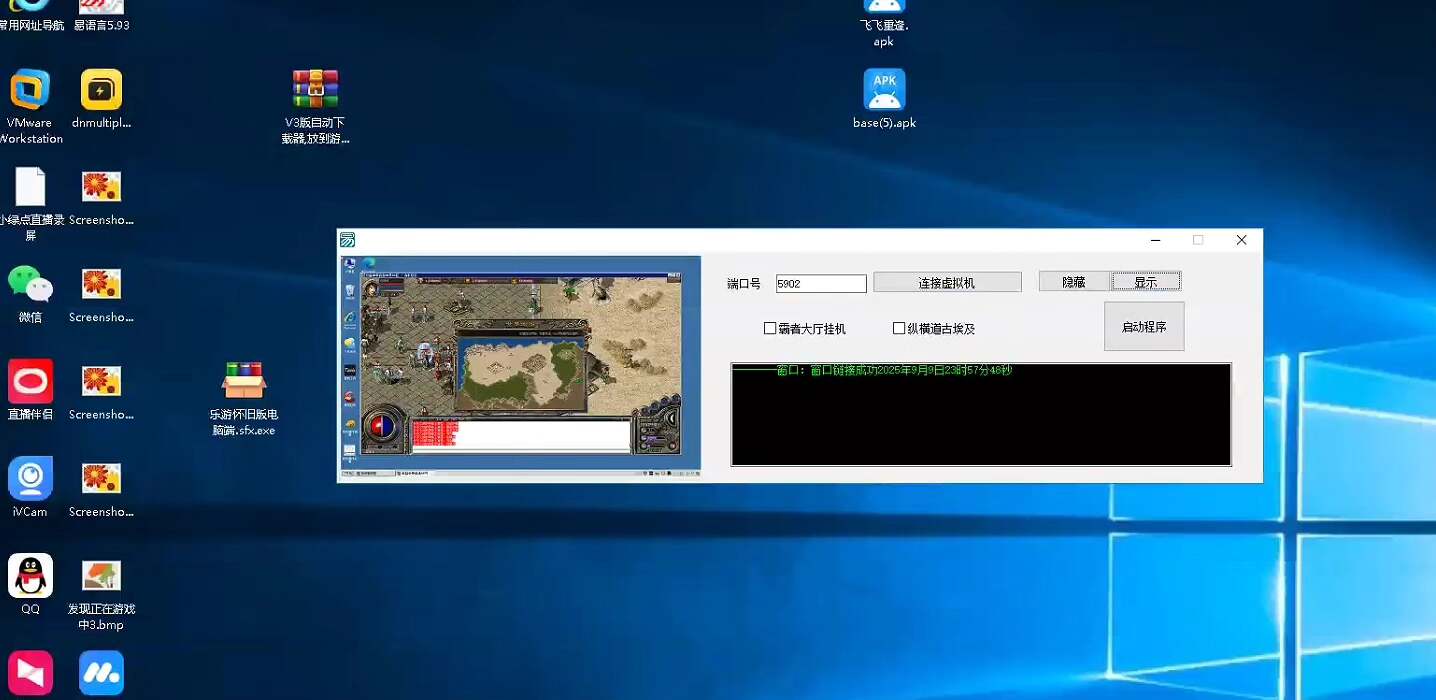
Task: Click the tool window's title bar app icon
Action: tap(347, 240)
